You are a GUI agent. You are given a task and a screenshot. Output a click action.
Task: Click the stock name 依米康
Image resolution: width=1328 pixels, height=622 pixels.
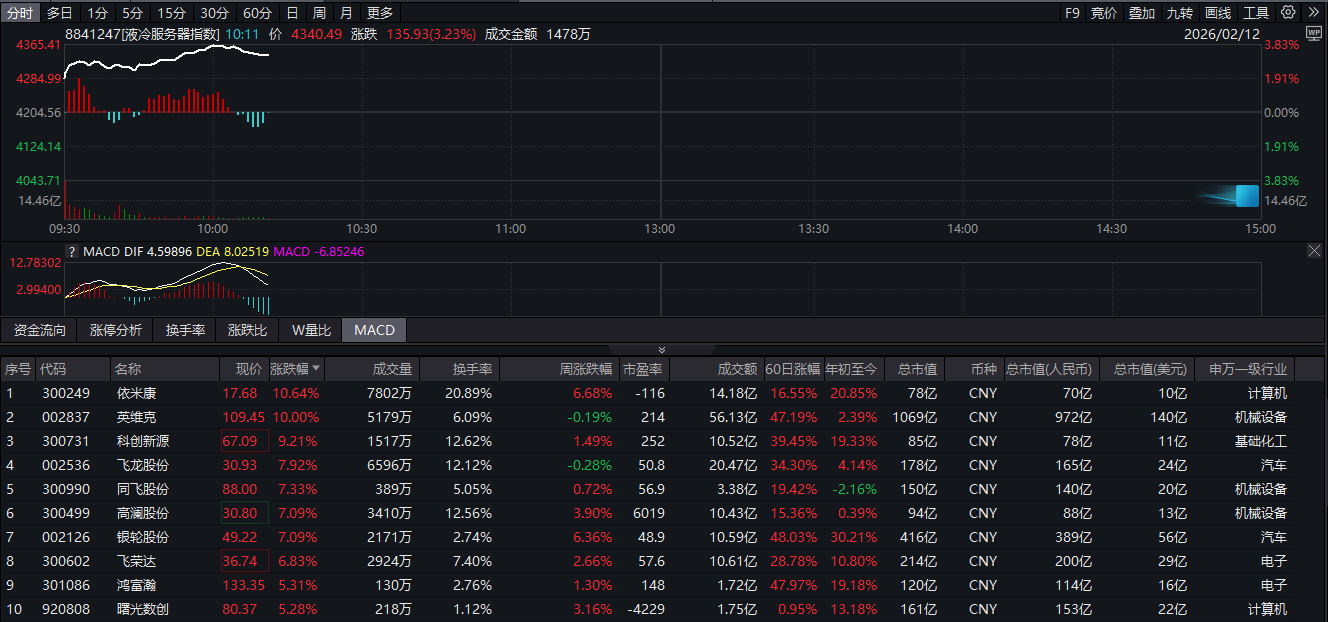tap(138, 393)
